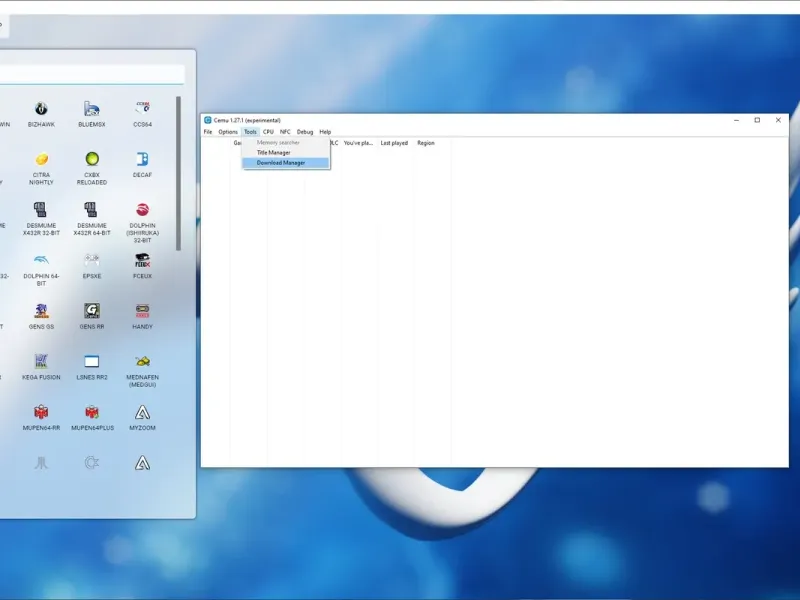Minimize the Cemu window
The image size is (800, 600).
pyautogui.click(x=736, y=120)
